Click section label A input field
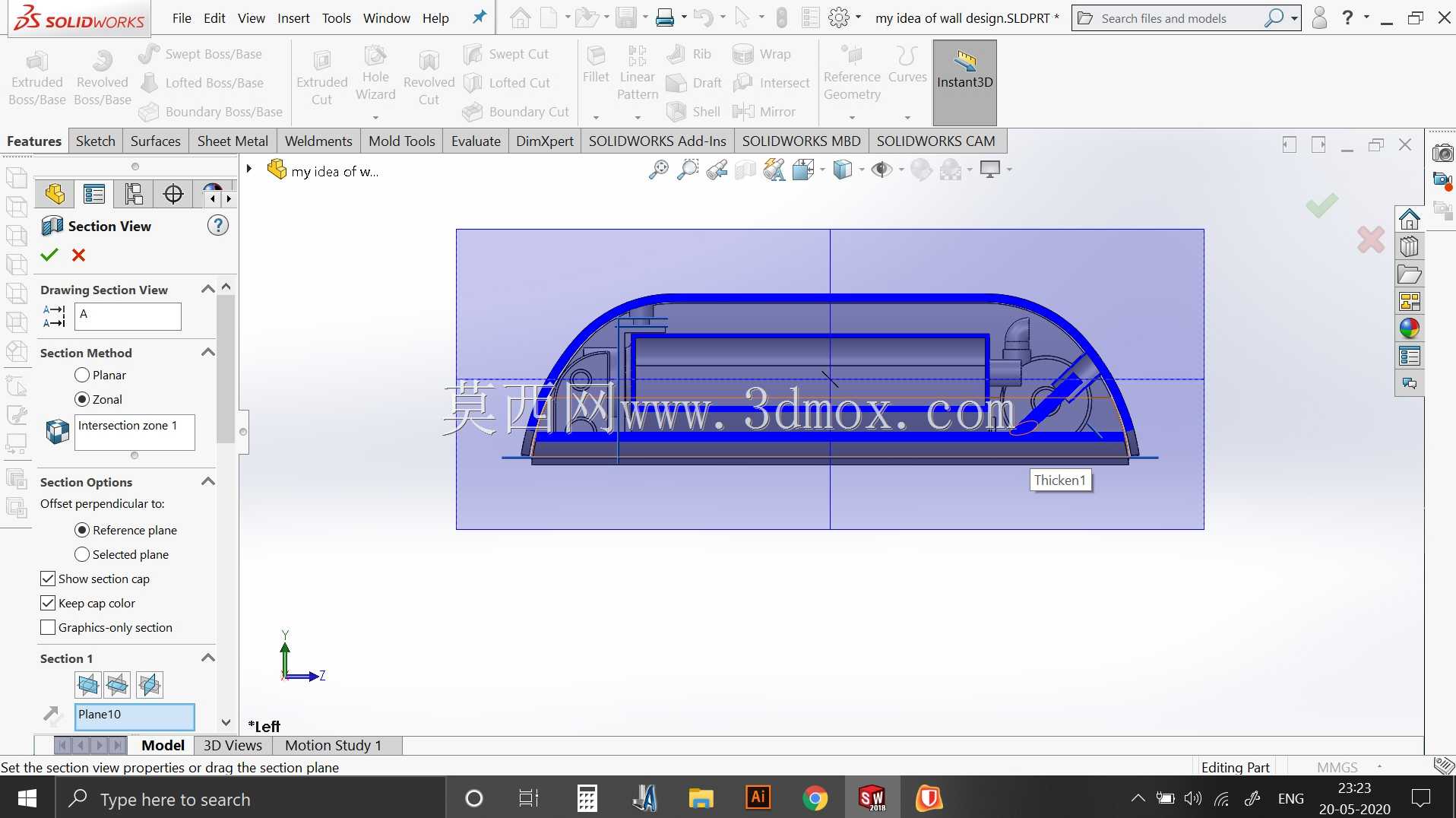 (128, 316)
